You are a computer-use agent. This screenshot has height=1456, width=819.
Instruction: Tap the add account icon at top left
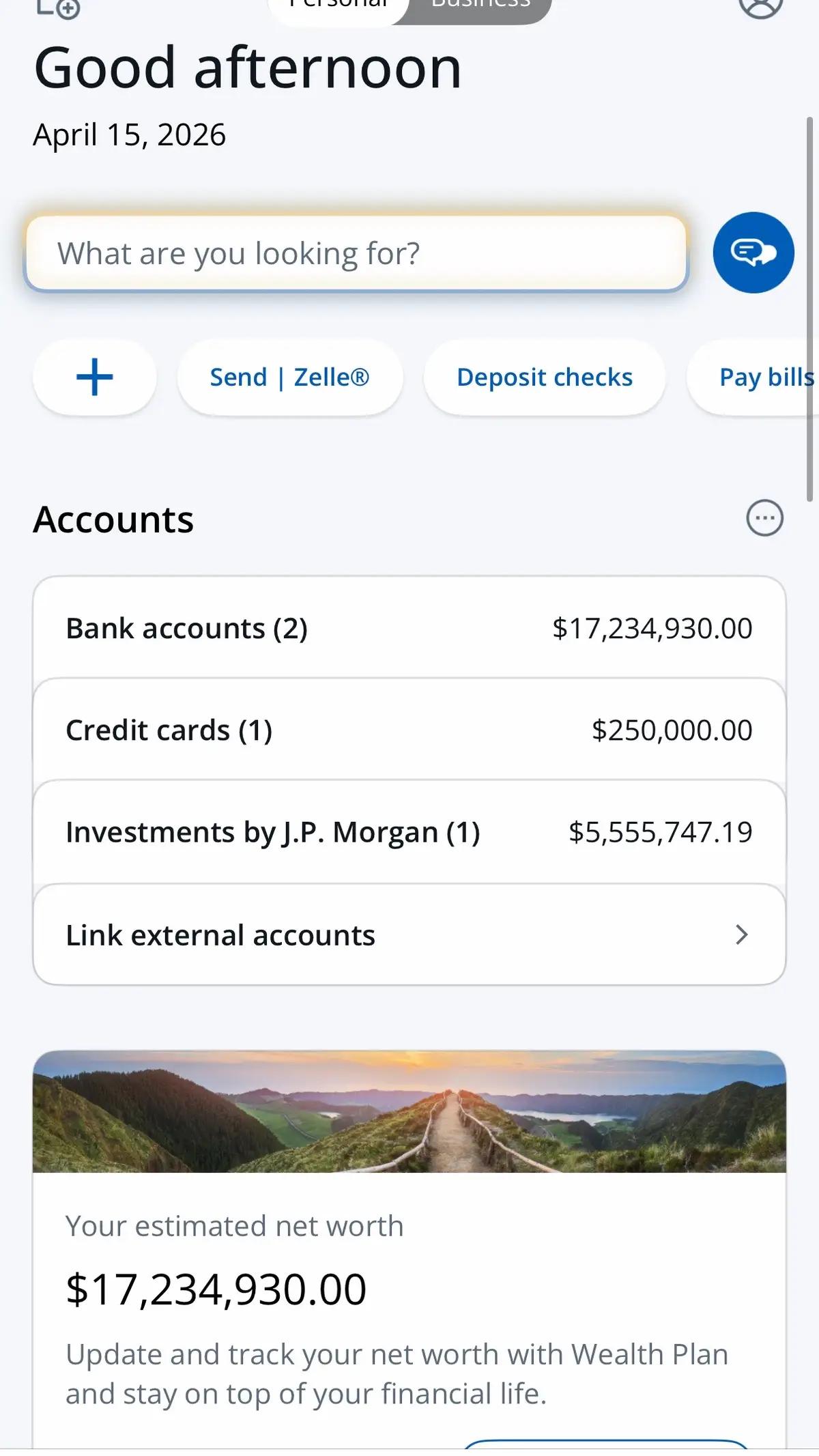click(x=59, y=7)
